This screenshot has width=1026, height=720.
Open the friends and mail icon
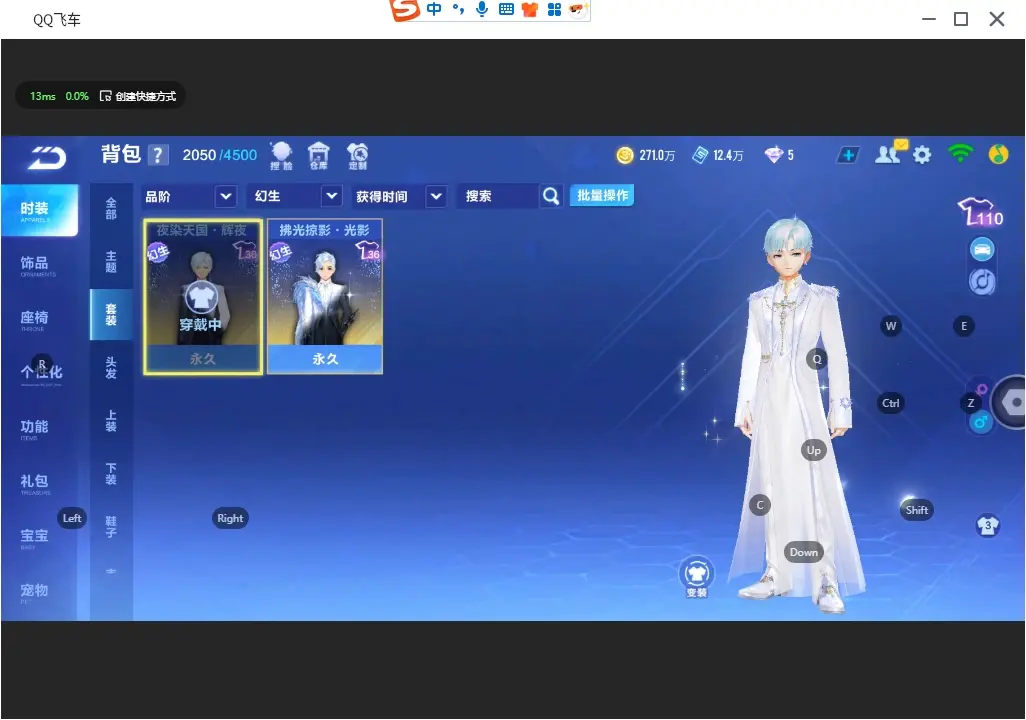[x=891, y=153]
